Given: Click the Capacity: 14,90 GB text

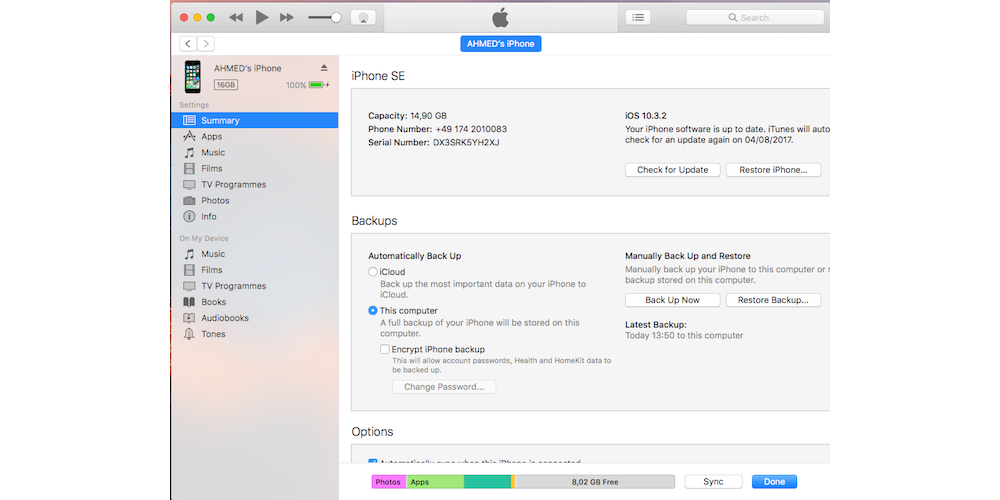Looking at the screenshot, I should tap(408, 115).
